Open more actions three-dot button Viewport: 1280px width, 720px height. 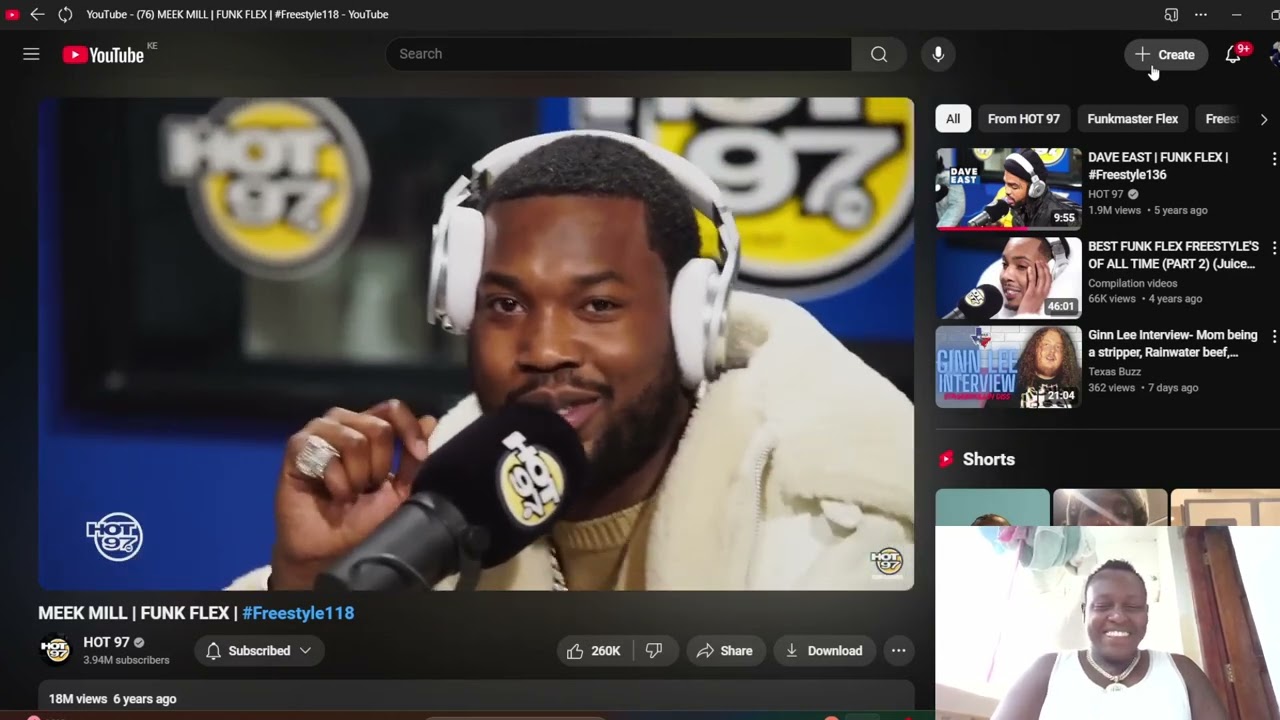[x=899, y=651]
